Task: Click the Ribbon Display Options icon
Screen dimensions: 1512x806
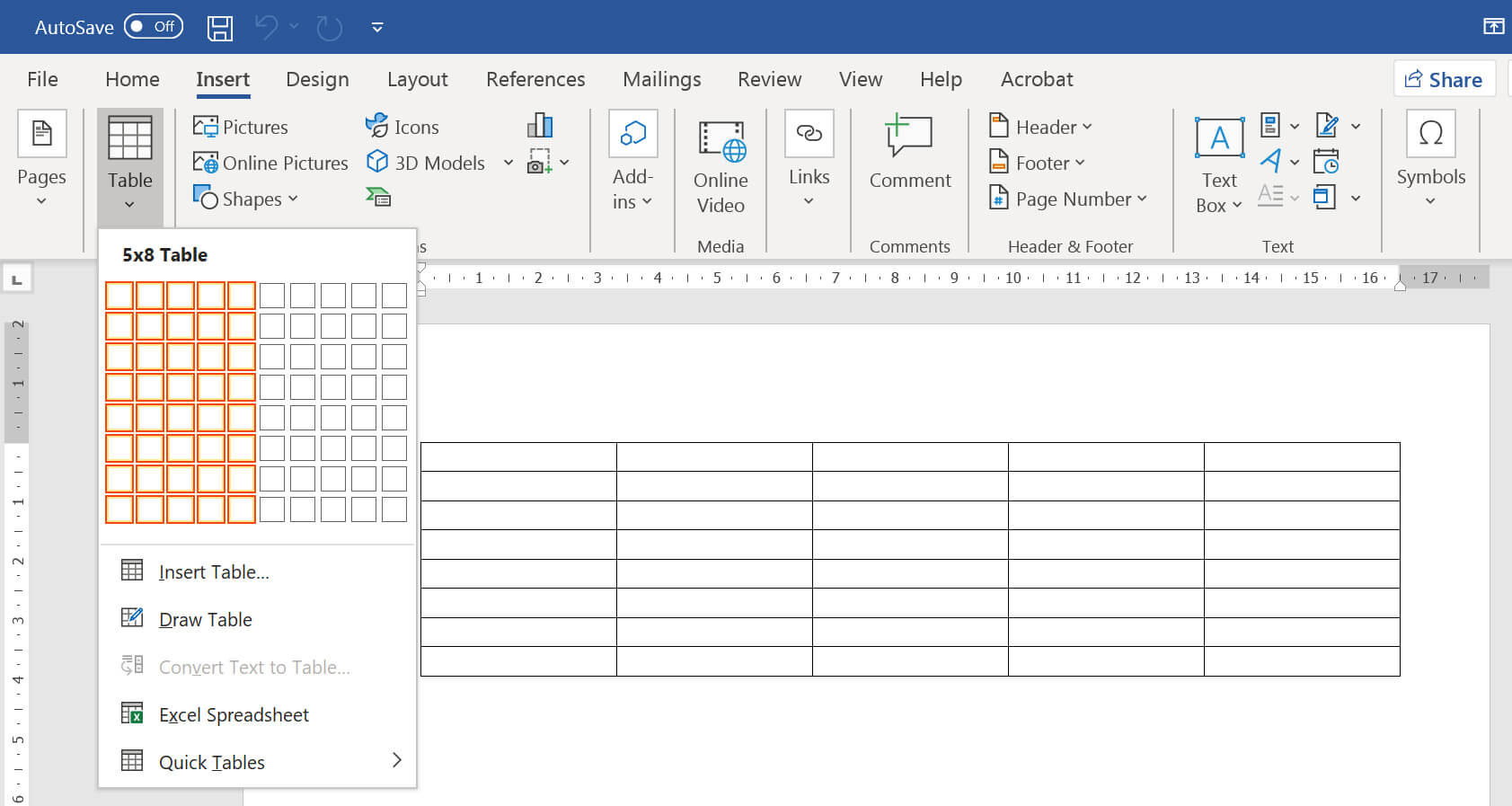Action: click(1493, 26)
